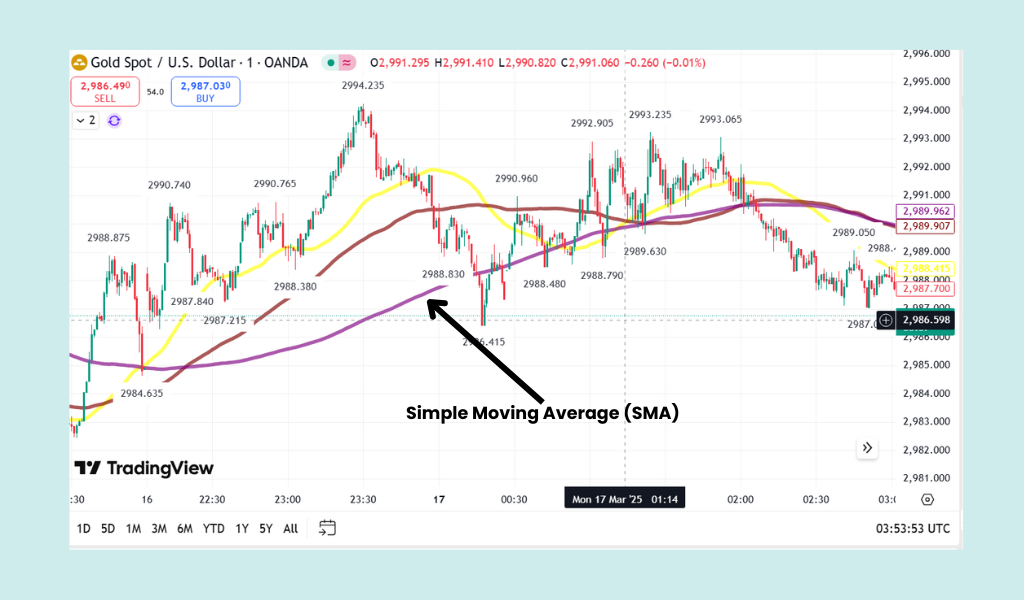This screenshot has width=1024, height=600.
Task: Click the 2993.235 peak label
Action: tap(650, 115)
